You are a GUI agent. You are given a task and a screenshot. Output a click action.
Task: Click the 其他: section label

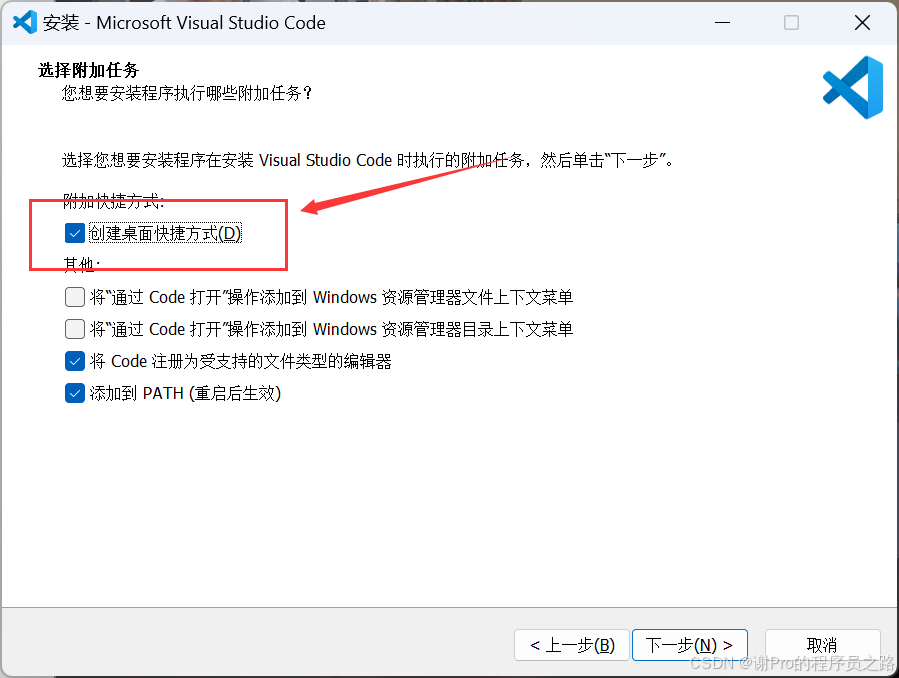click(82, 264)
